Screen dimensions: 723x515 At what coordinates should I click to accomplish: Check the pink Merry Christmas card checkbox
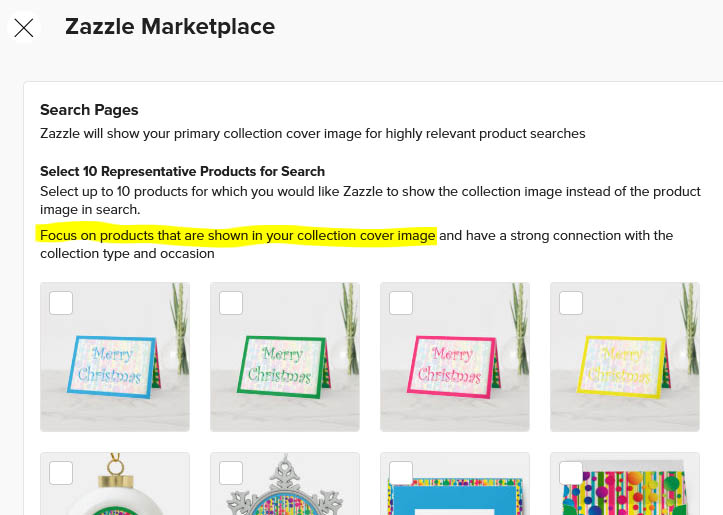pyautogui.click(x=401, y=303)
